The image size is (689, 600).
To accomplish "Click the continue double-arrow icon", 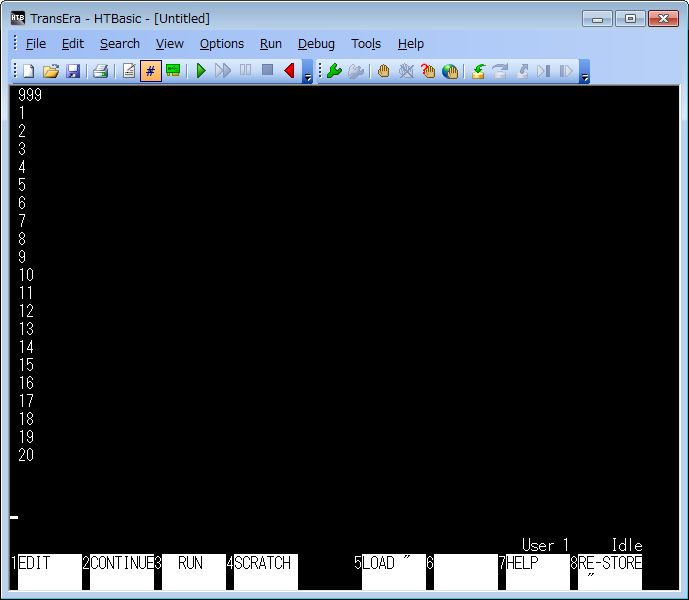I will click(223, 71).
